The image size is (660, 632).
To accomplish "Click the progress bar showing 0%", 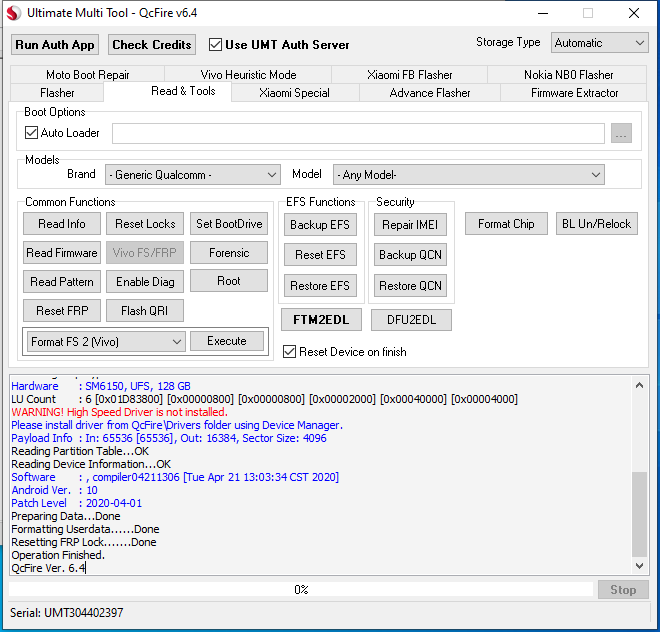I will [301, 589].
